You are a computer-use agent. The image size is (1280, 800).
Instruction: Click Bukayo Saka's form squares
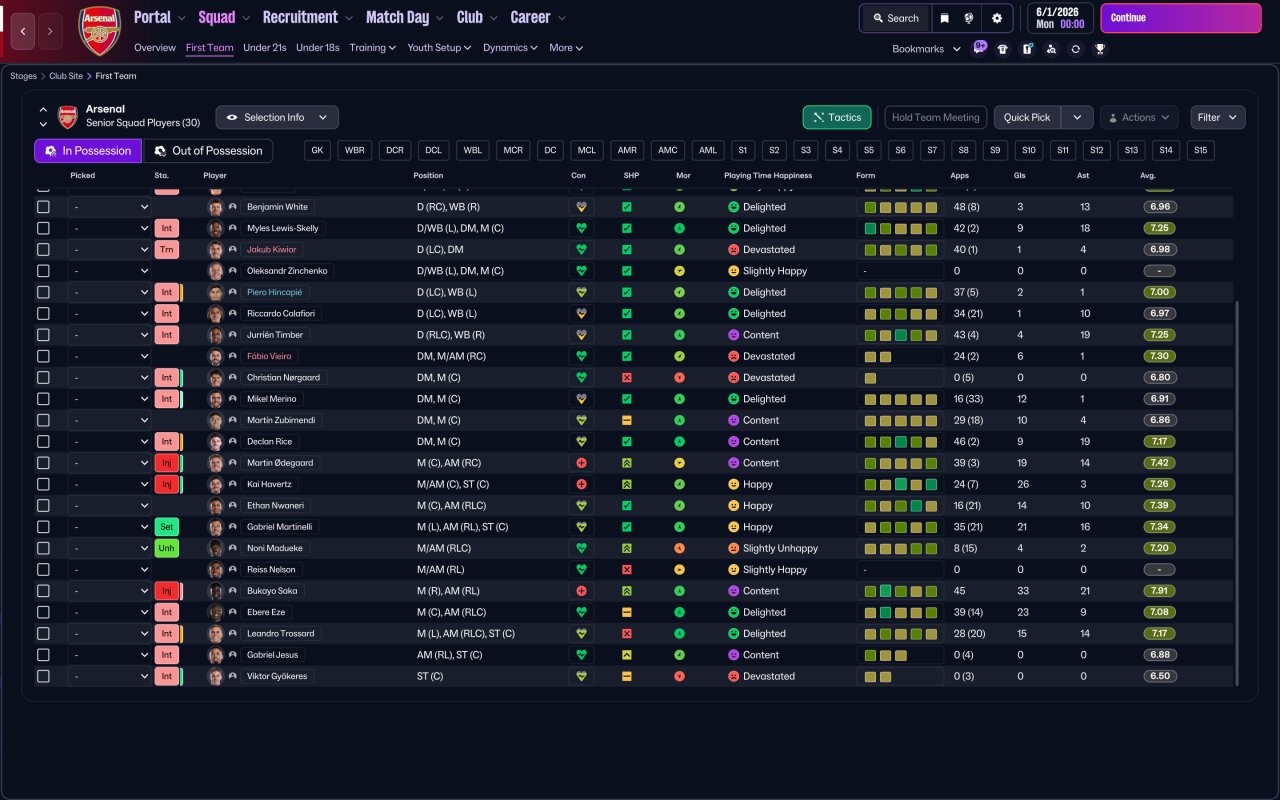900,591
